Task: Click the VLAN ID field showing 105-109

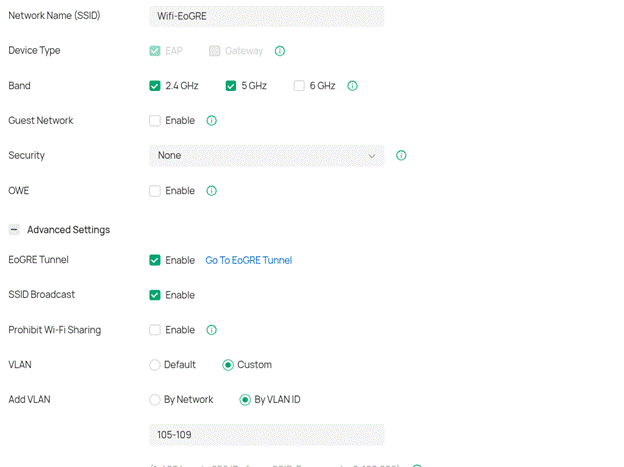Action: pyautogui.click(x=266, y=435)
